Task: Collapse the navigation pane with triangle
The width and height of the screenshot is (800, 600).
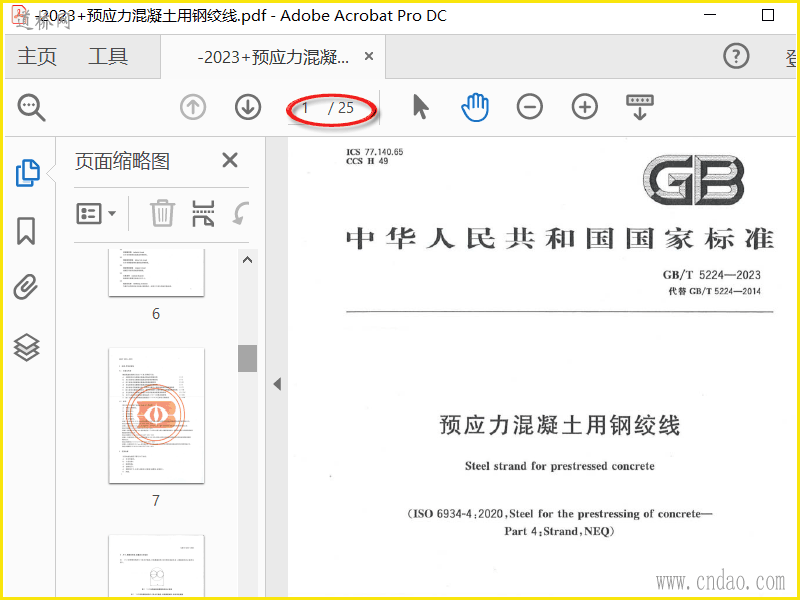Action: pos(277,384)
